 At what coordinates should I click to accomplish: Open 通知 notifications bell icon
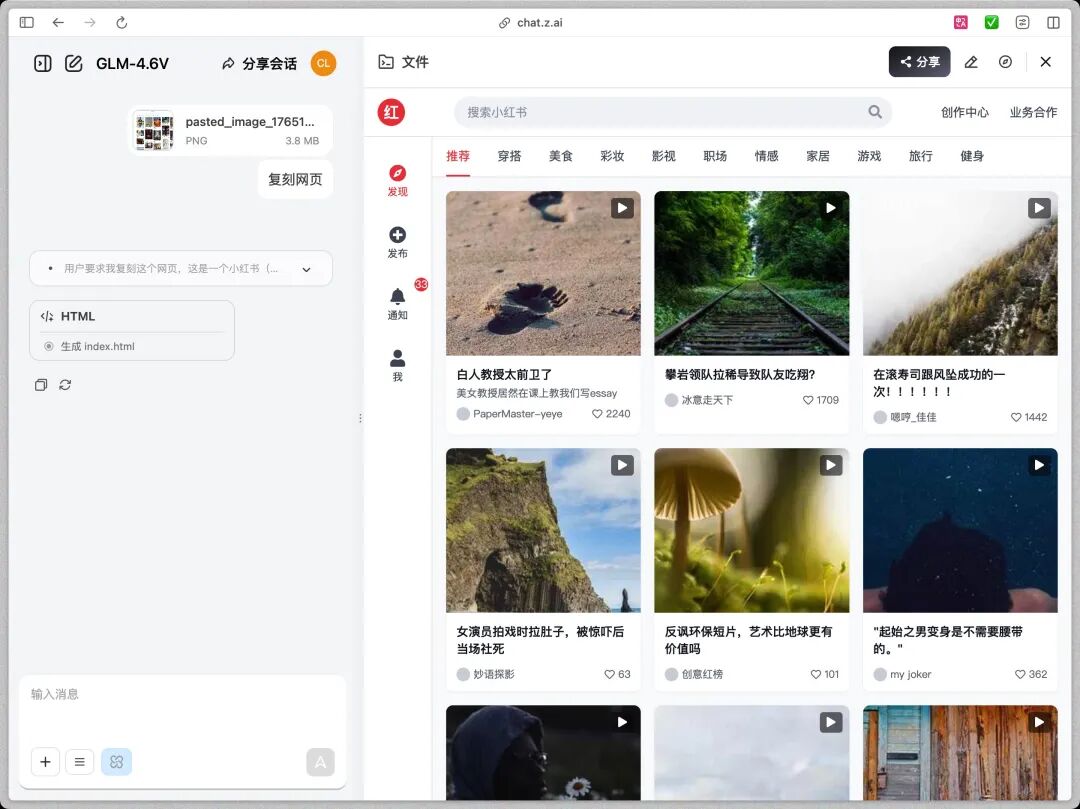pos(397,297)
